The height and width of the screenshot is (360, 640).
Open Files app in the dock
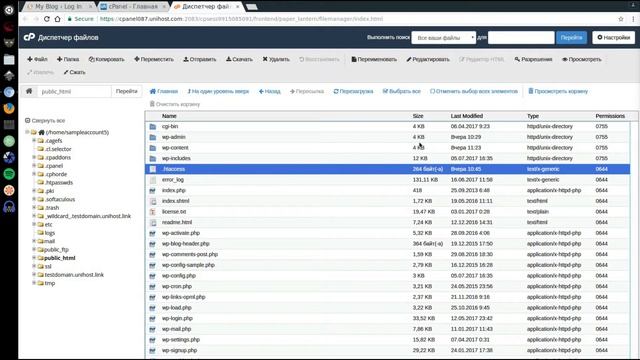pos(9,60)
